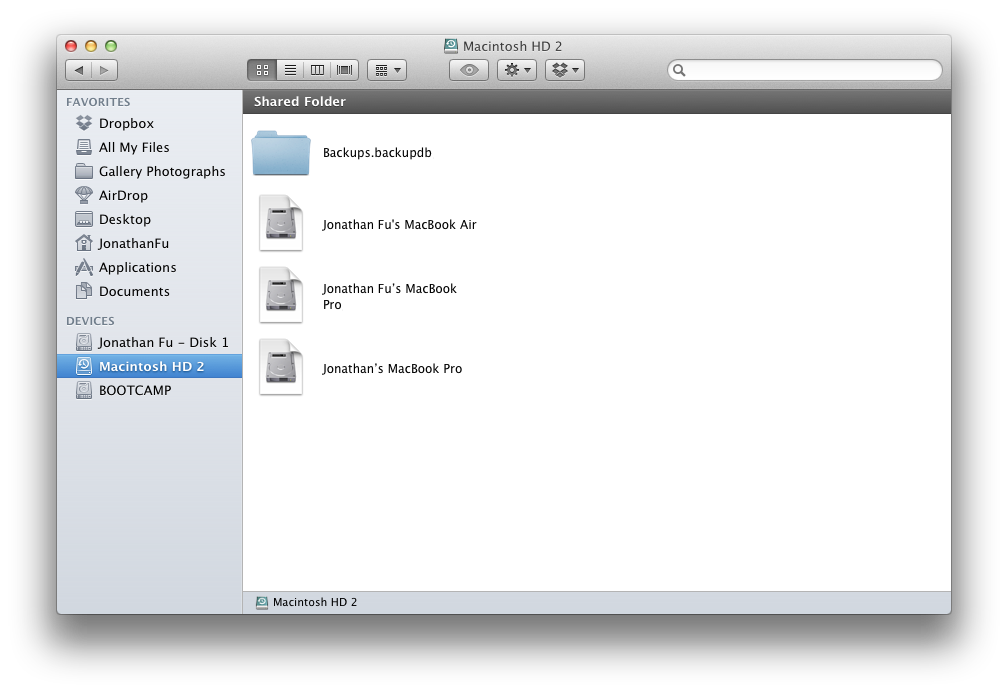Select All My Files in sidebar
Viewport: 1008px width, 693px height.
pyautogui.click(x=149, y=147)
